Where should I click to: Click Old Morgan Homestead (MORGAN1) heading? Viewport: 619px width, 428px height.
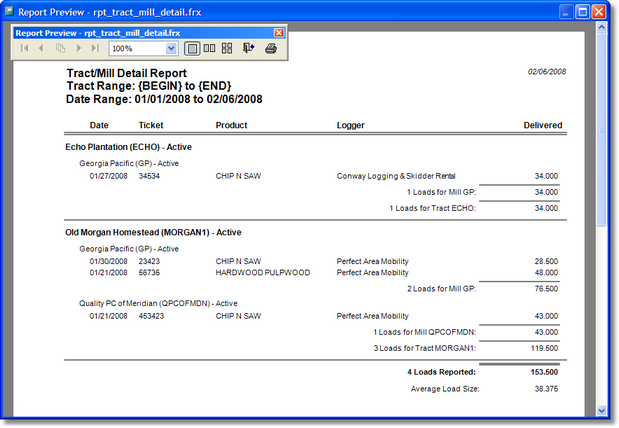click(153, 232)
